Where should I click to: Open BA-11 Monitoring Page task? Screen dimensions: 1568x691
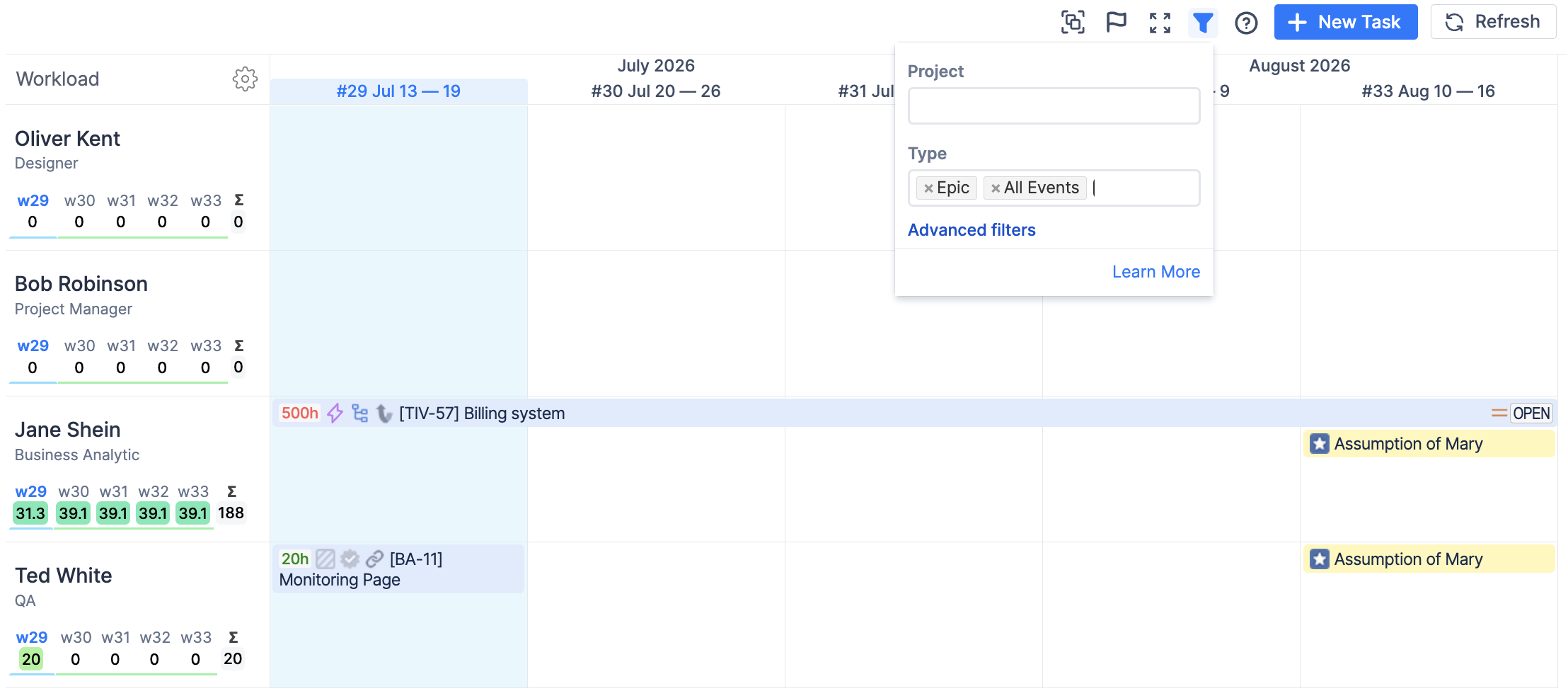(398, 569)
